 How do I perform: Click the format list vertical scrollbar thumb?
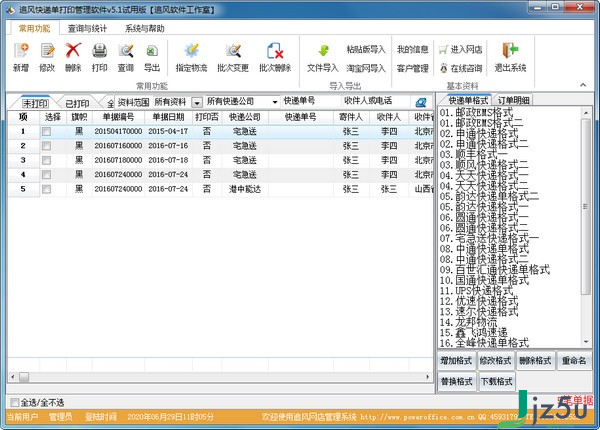(x=585, y=207)
